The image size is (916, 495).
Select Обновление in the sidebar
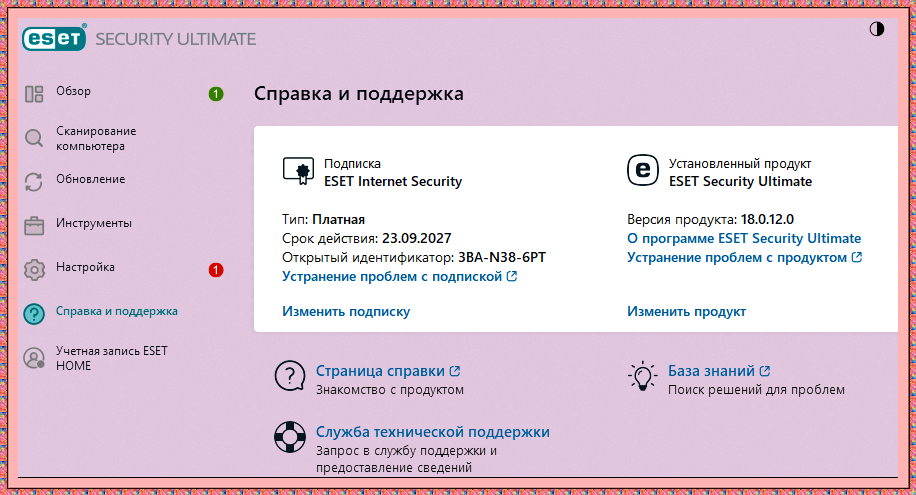(x=91, y=179)
